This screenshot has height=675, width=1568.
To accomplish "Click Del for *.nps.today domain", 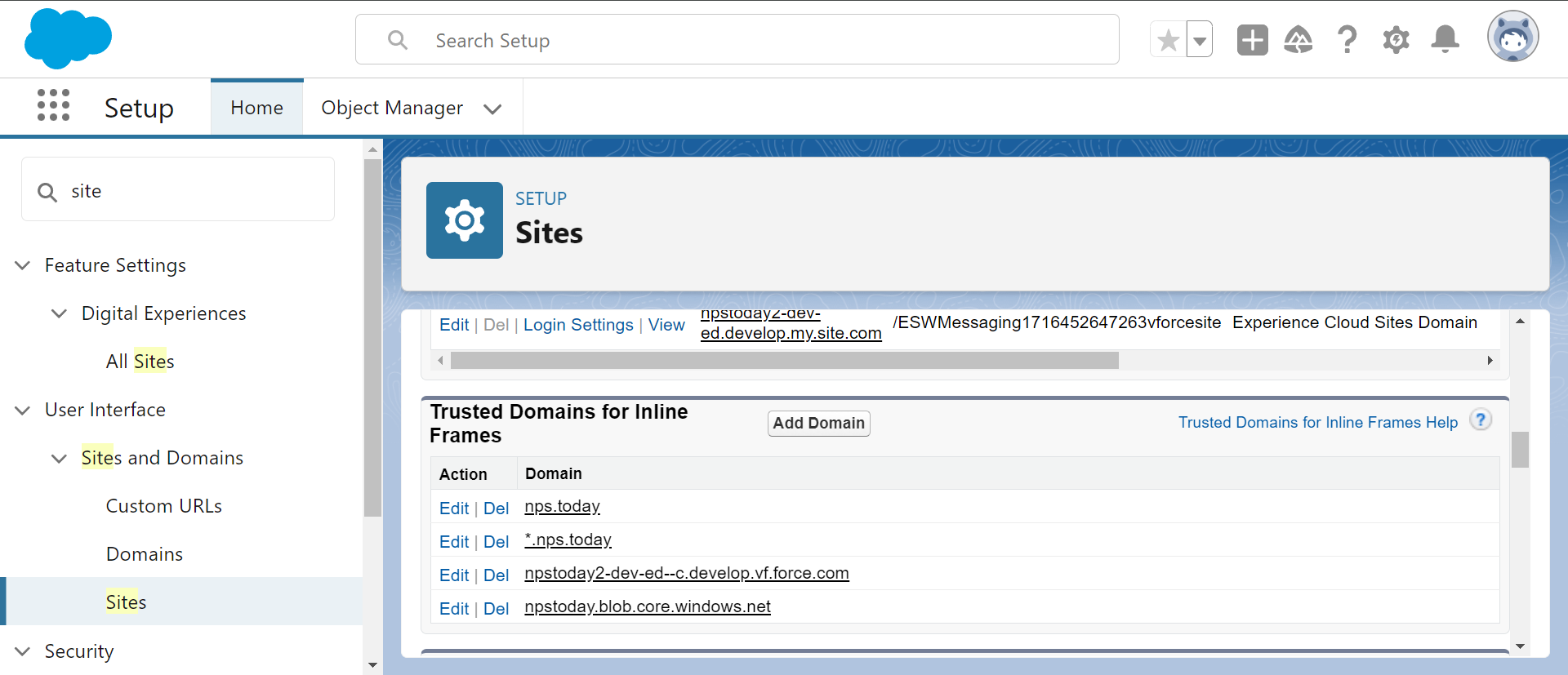I will pos(497,542).
